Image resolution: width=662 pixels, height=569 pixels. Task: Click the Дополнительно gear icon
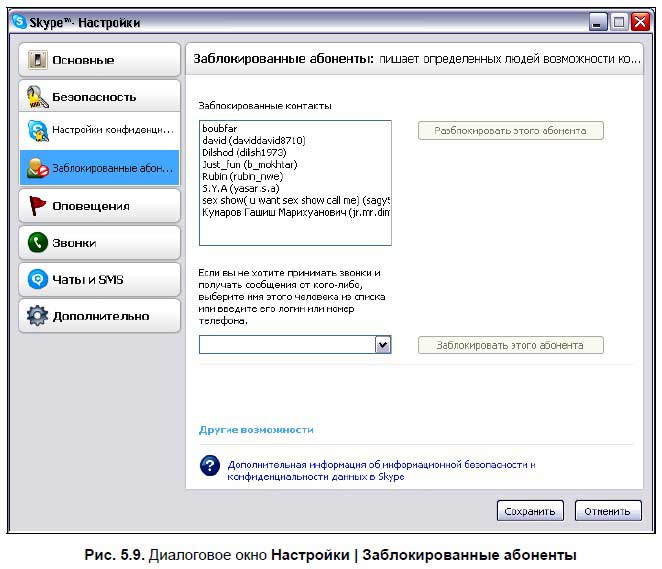point(38,316)
